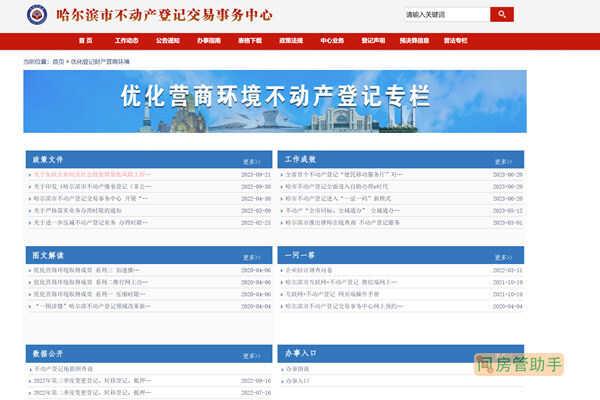Open 政策法规 from the red menu
600x400 pixels.
point(291,41)
